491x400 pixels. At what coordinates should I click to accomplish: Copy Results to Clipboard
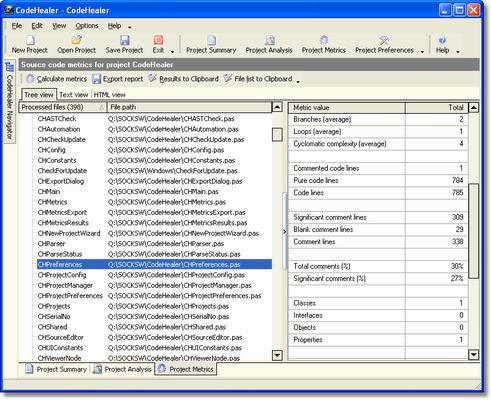(184, 79)
